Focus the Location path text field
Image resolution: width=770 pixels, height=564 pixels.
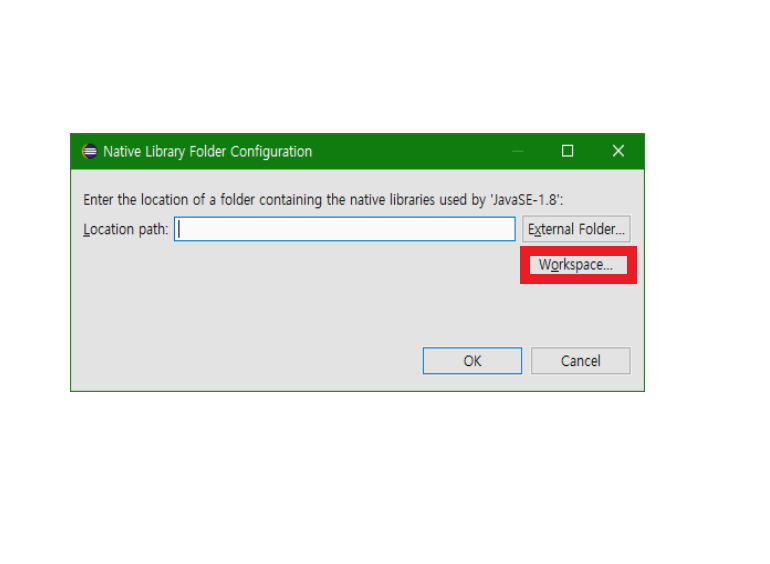coord(345,229)
